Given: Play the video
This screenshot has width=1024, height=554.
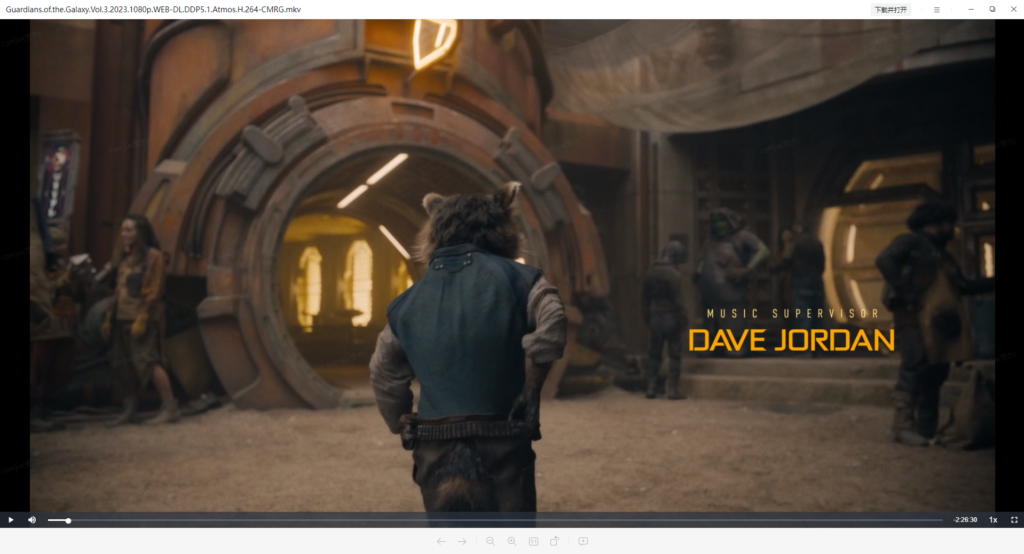Looking at the screenshot, I should (x=10, y=520).
